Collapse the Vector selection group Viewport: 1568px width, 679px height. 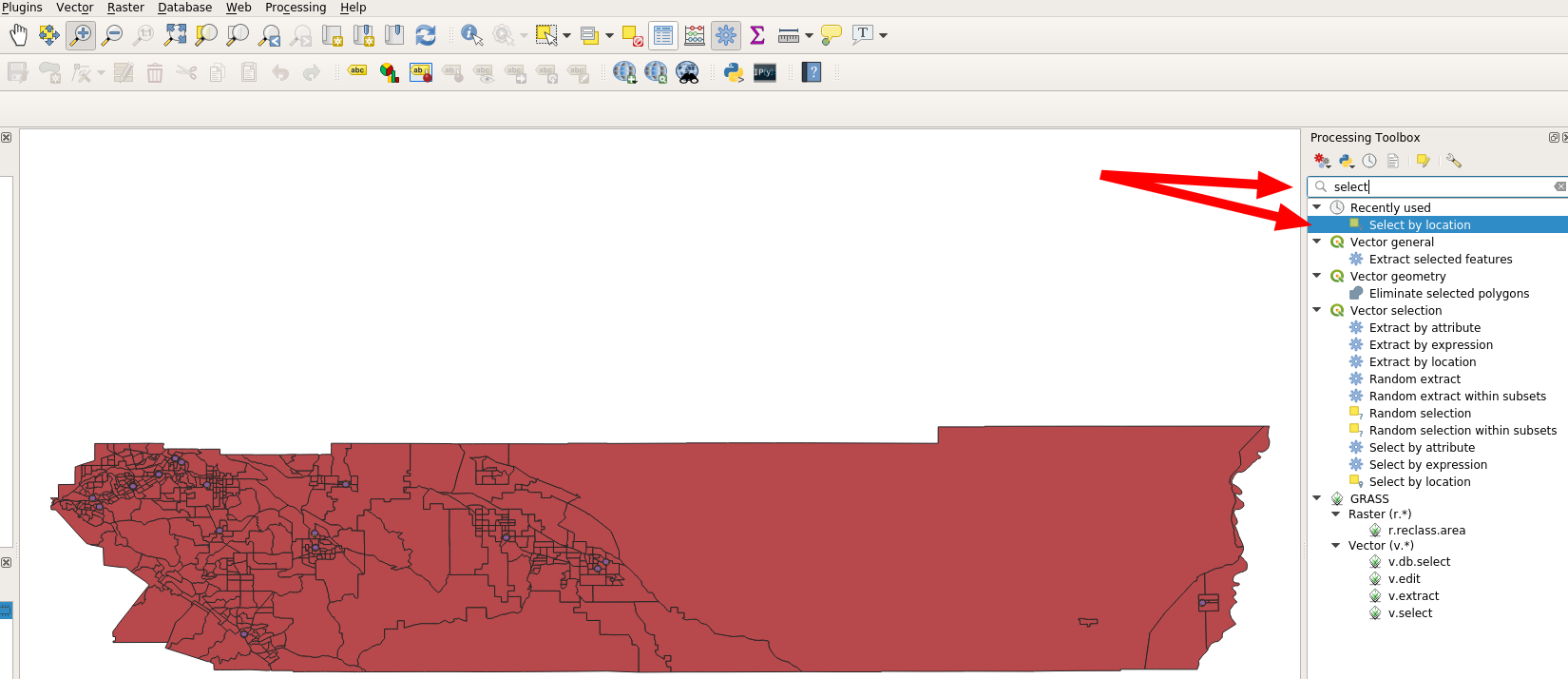pos(1317,310)
